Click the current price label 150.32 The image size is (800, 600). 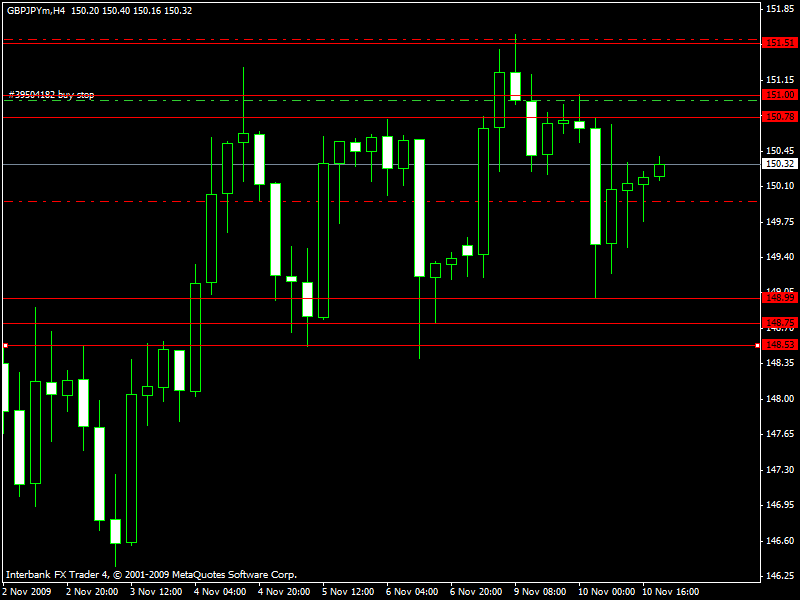[x=779, y=164]
